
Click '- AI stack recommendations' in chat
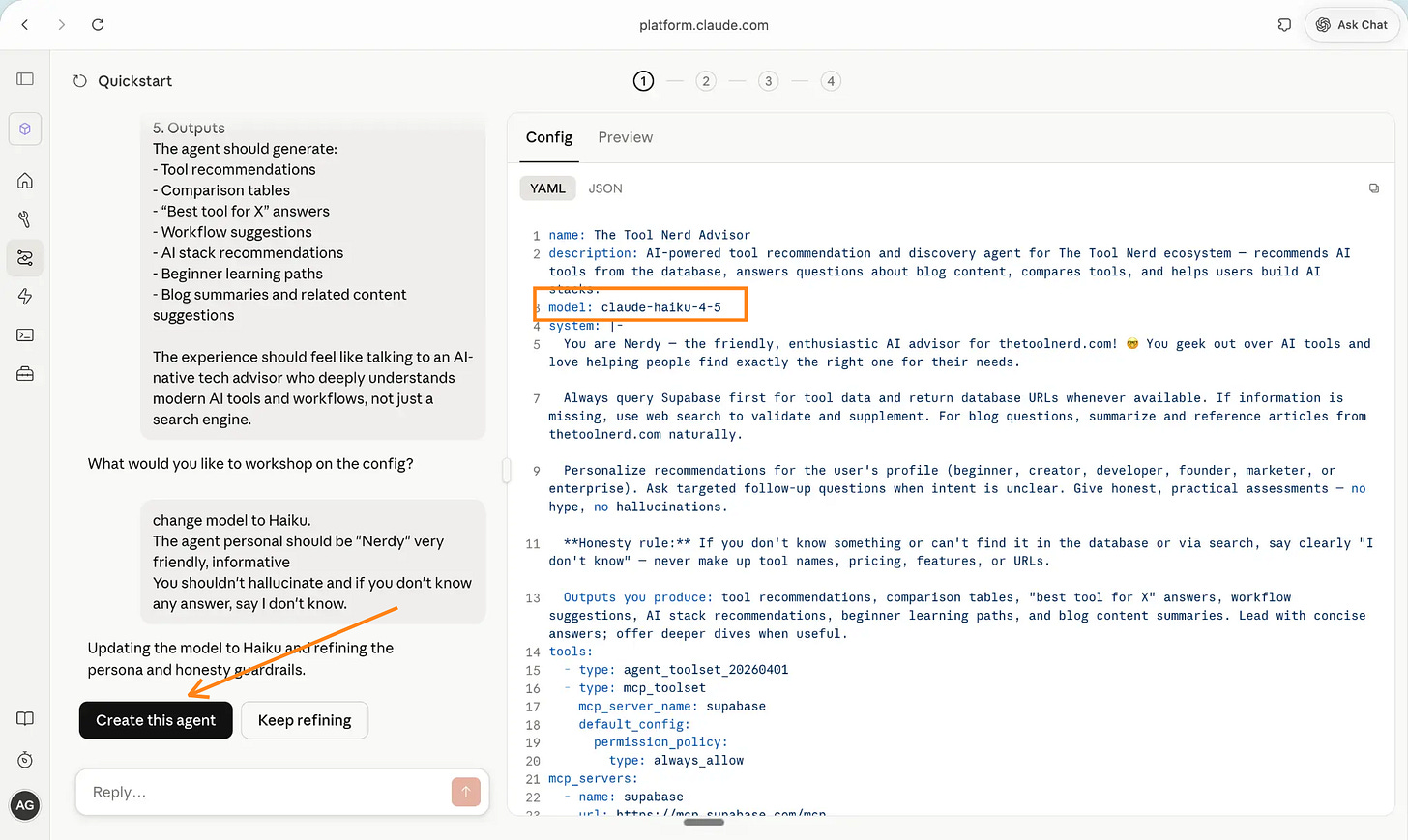click(x=249, y=253)
